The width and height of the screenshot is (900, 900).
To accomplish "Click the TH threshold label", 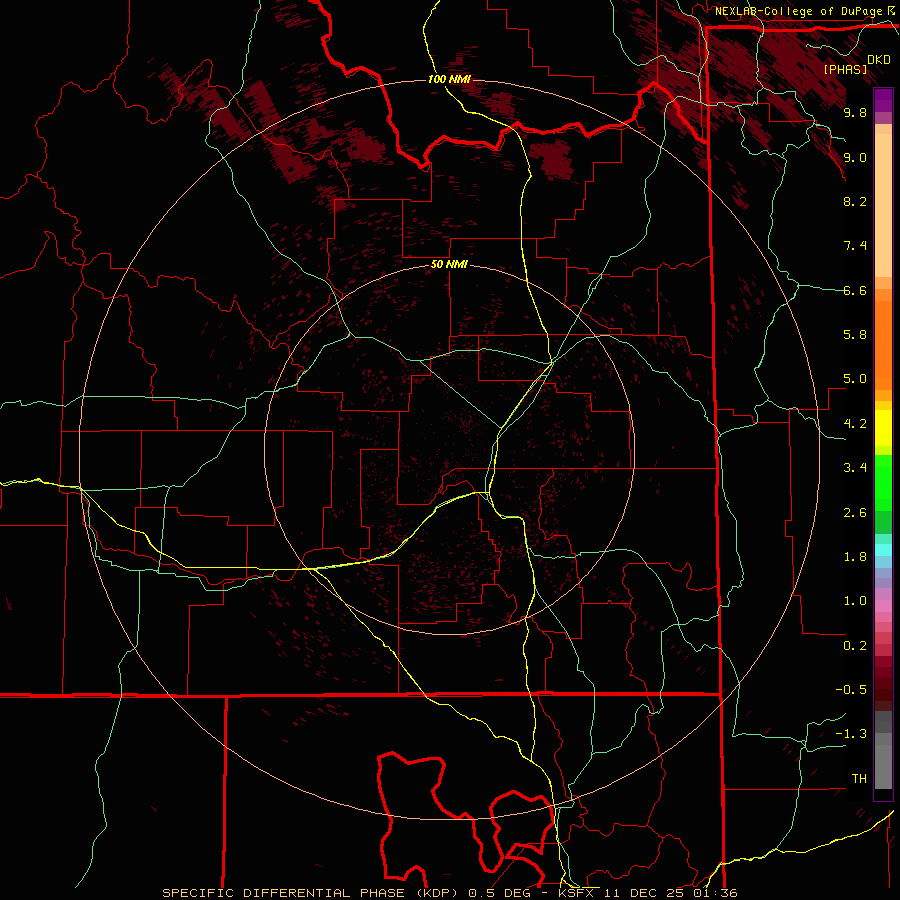I will coord(859,779).
